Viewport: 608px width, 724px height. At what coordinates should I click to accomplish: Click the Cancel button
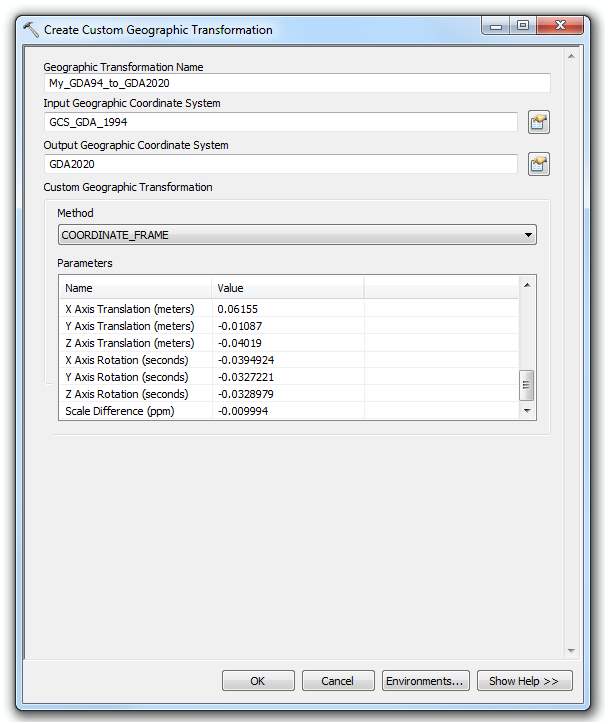click(x=338, y=681)
